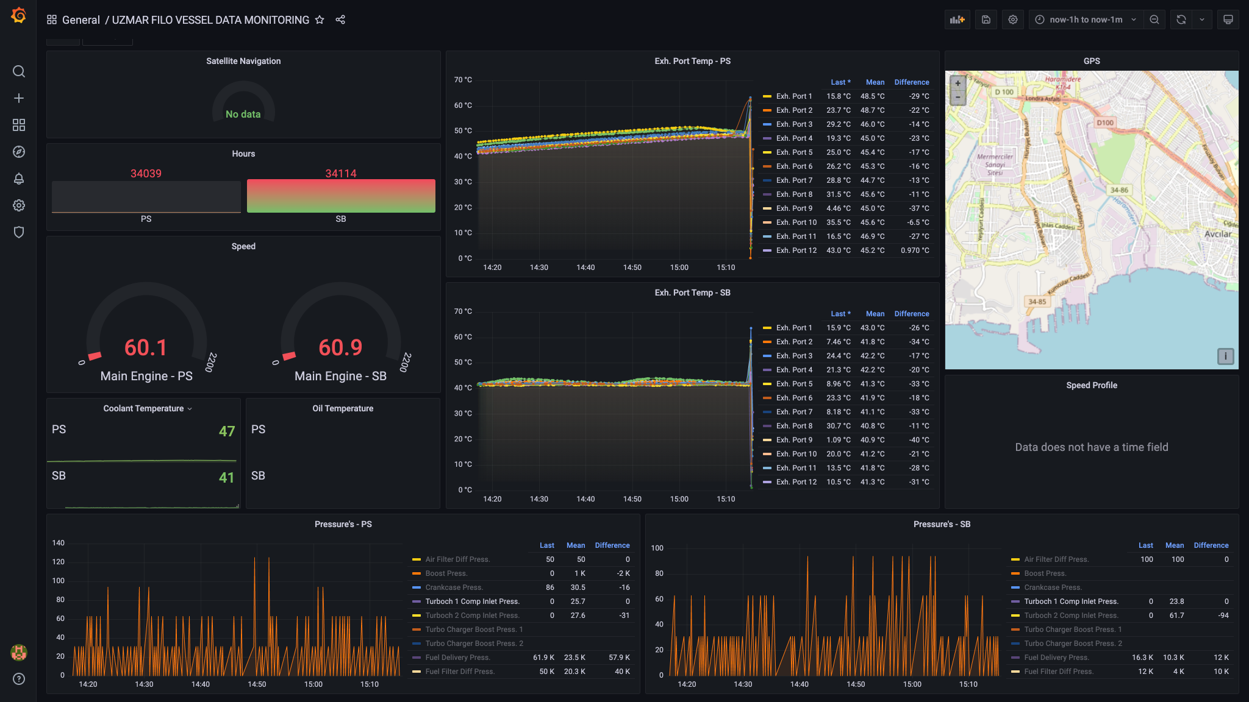Sort PS exhaust legend by Mean column
1249x702 pixels.
click(x=874, y=82)
